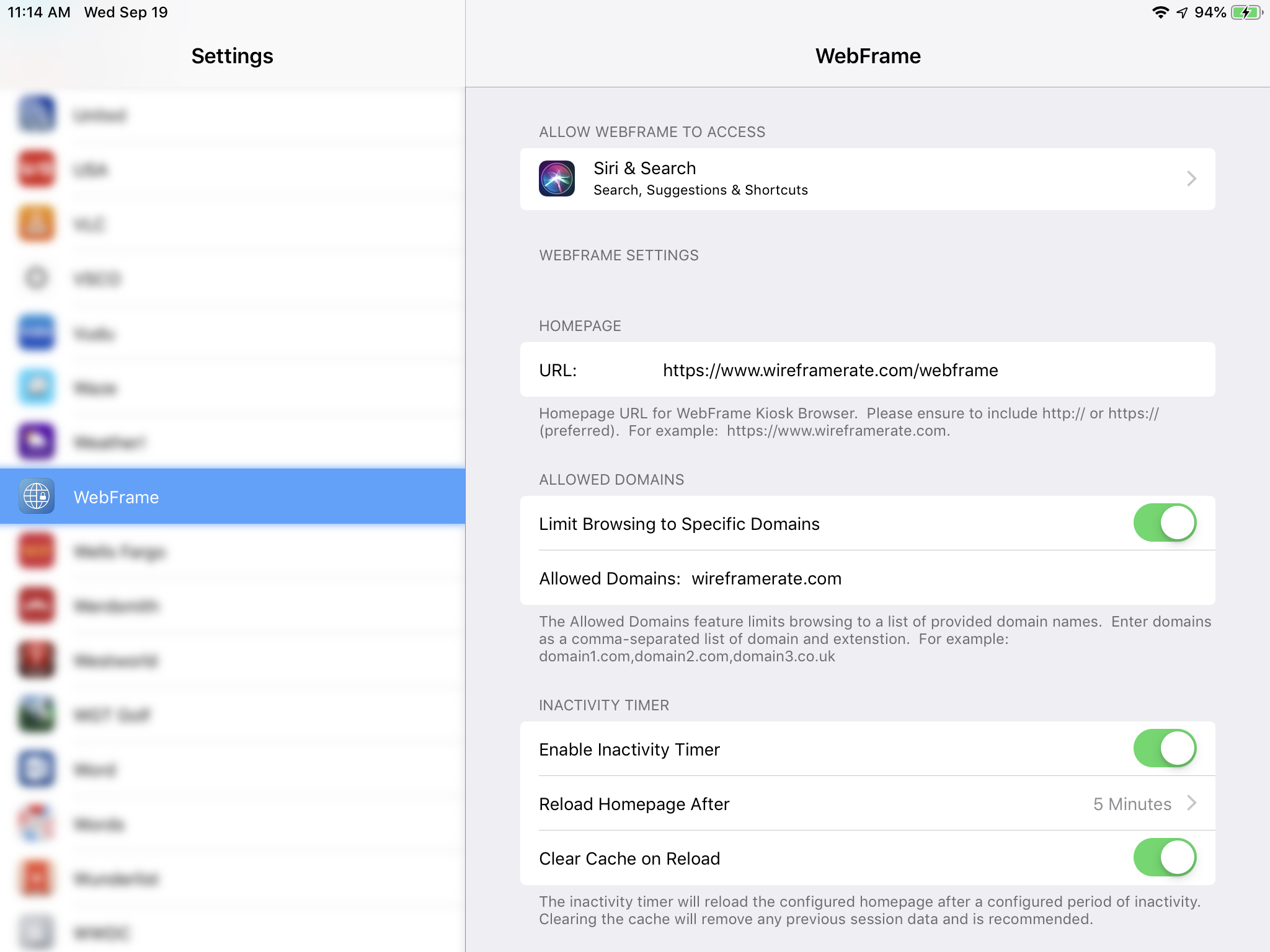Select the WebFrame globe icon in sidebar

(x=37, y=496)
